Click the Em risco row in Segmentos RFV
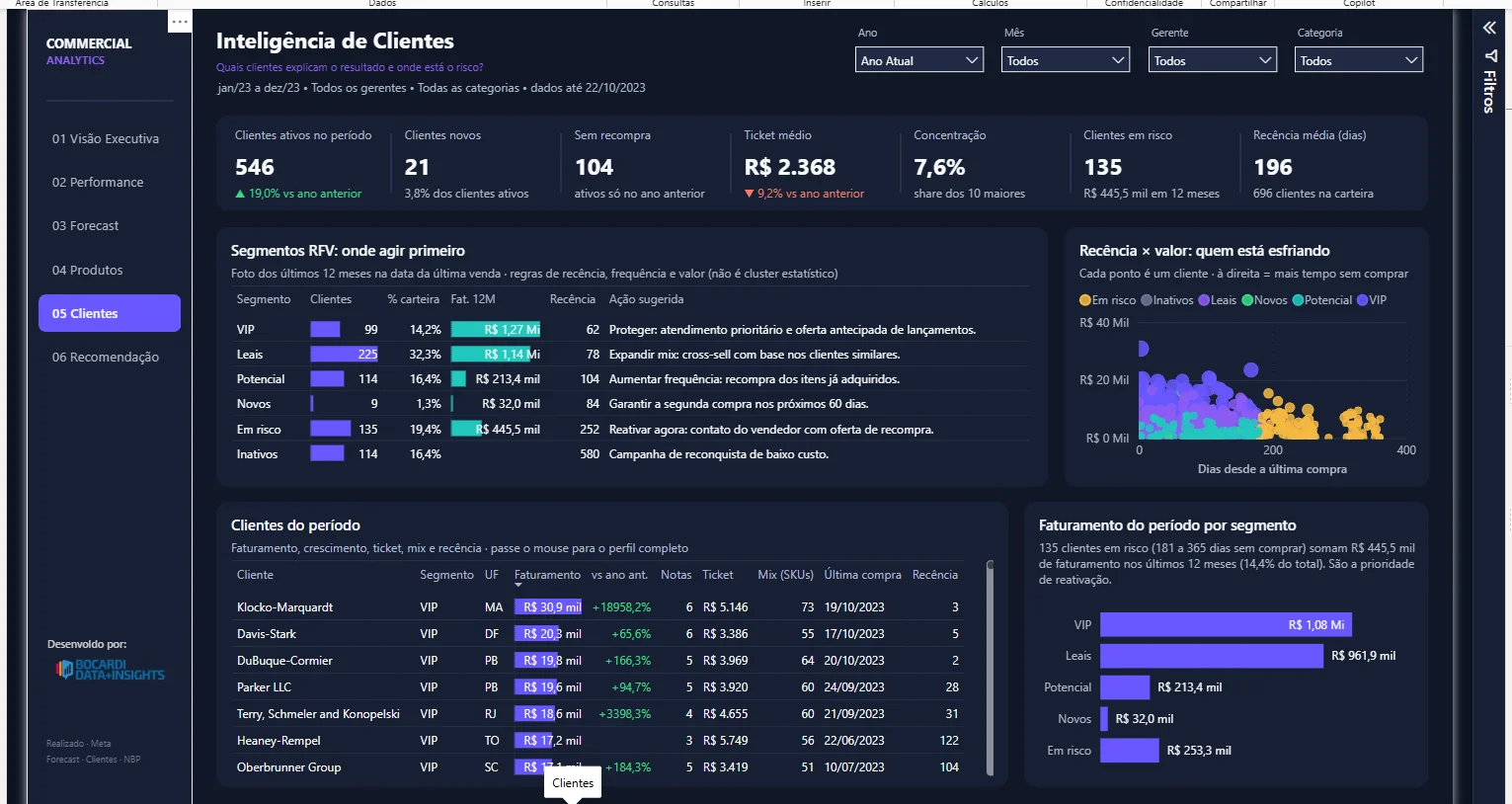Viewport: 1512px width, 804px height. (x=631, y=430)
